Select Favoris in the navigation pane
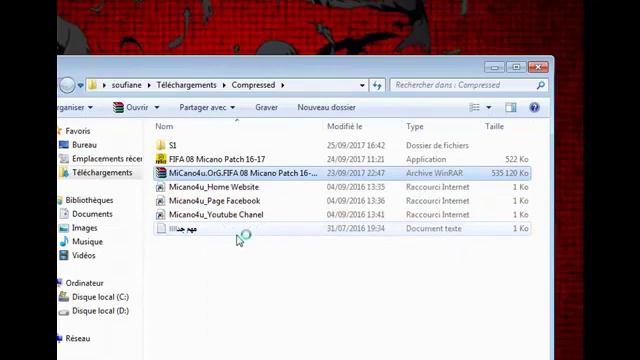 [78, 131]
